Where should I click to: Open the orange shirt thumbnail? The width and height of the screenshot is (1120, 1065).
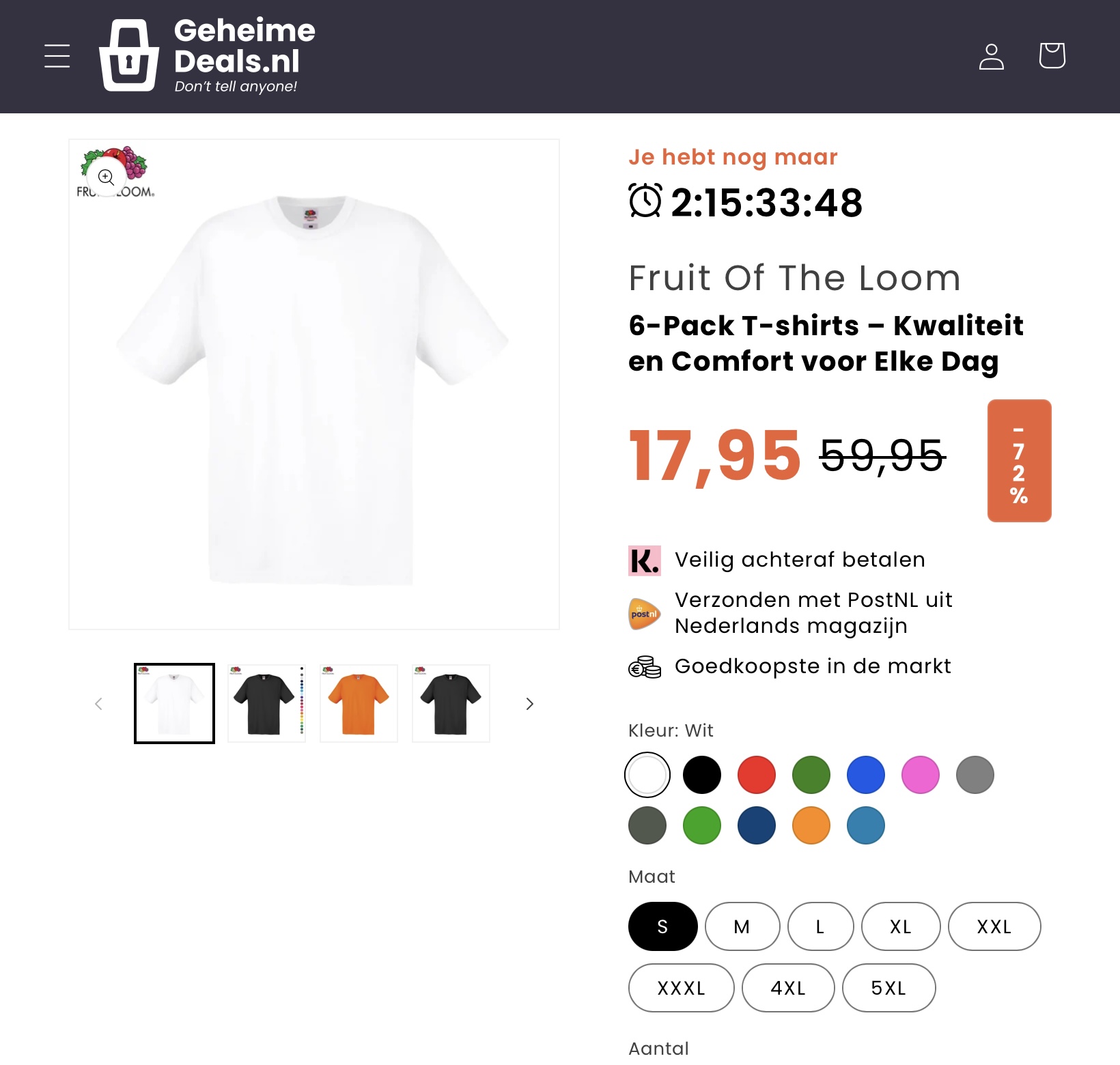tap(358, 703)
